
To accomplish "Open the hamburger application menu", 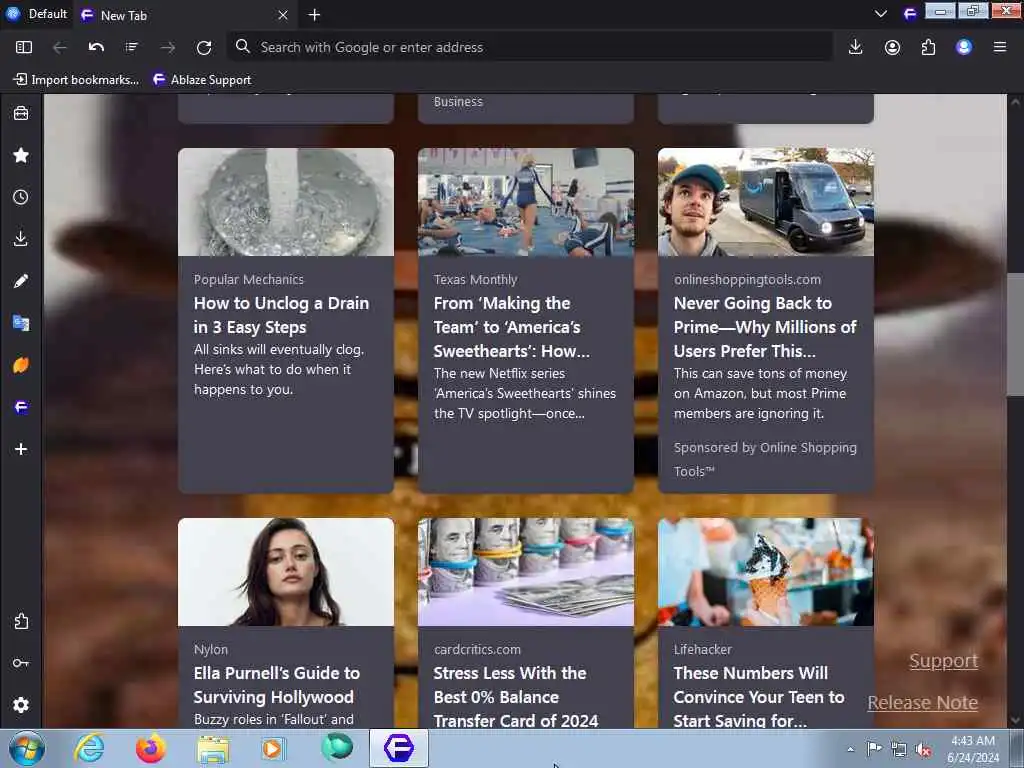I will tap(1000, 47).
